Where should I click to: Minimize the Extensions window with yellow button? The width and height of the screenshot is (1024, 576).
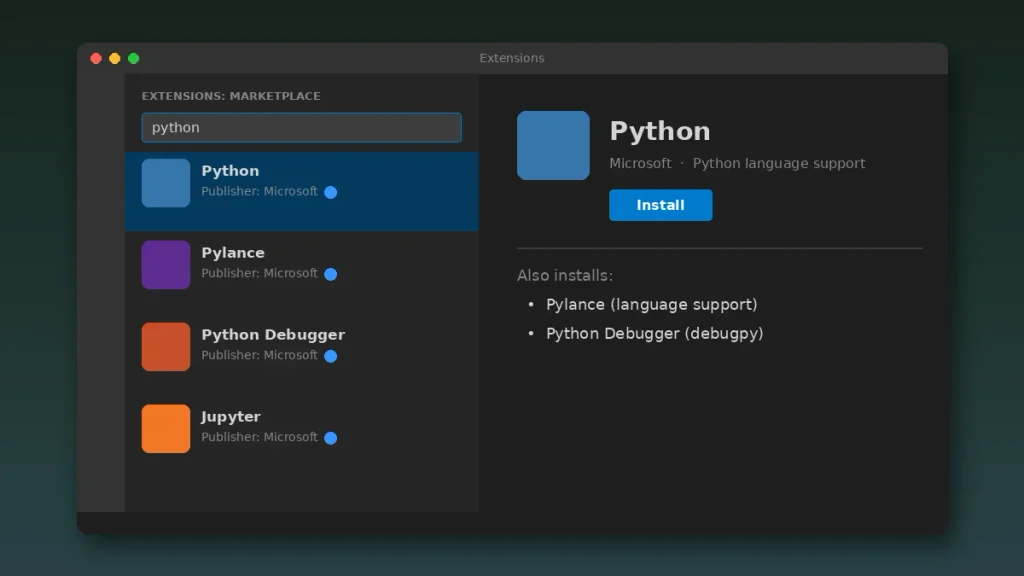click(x=115, y=59)
